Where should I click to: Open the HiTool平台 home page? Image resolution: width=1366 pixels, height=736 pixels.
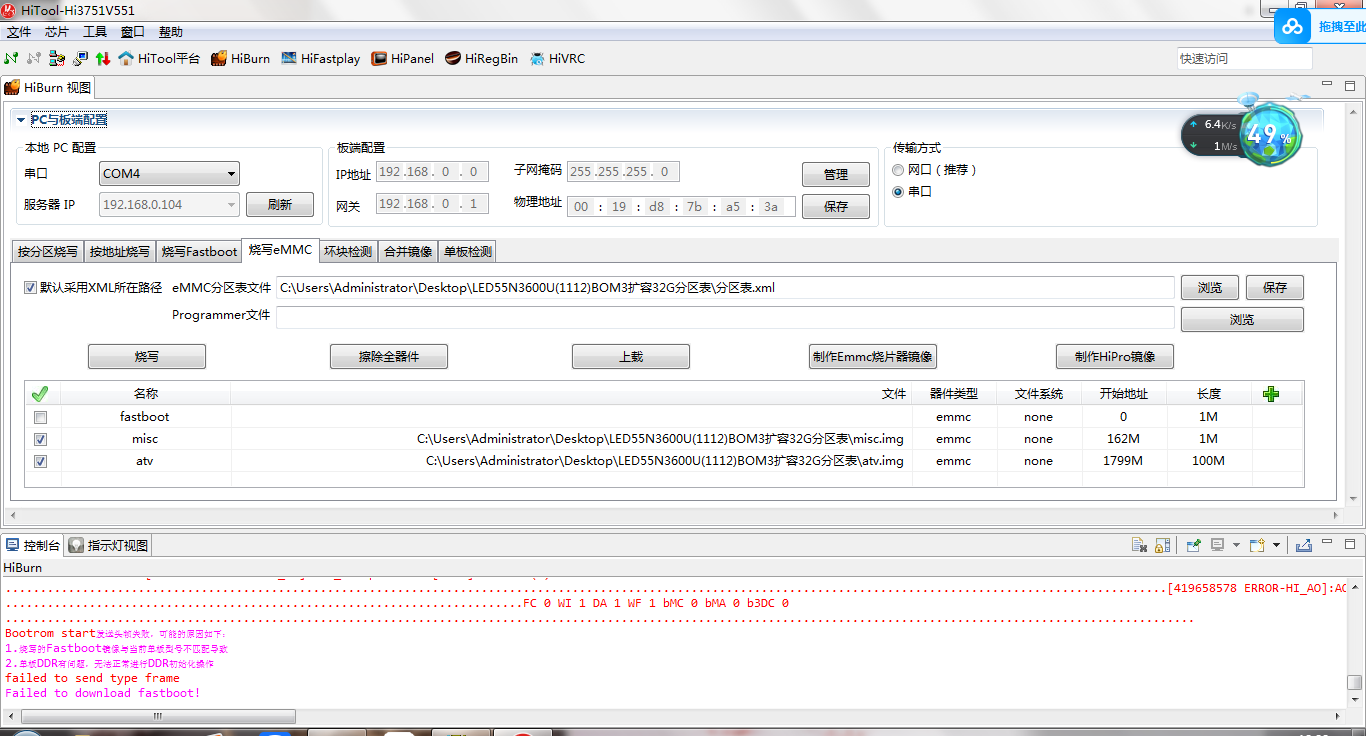159,59
